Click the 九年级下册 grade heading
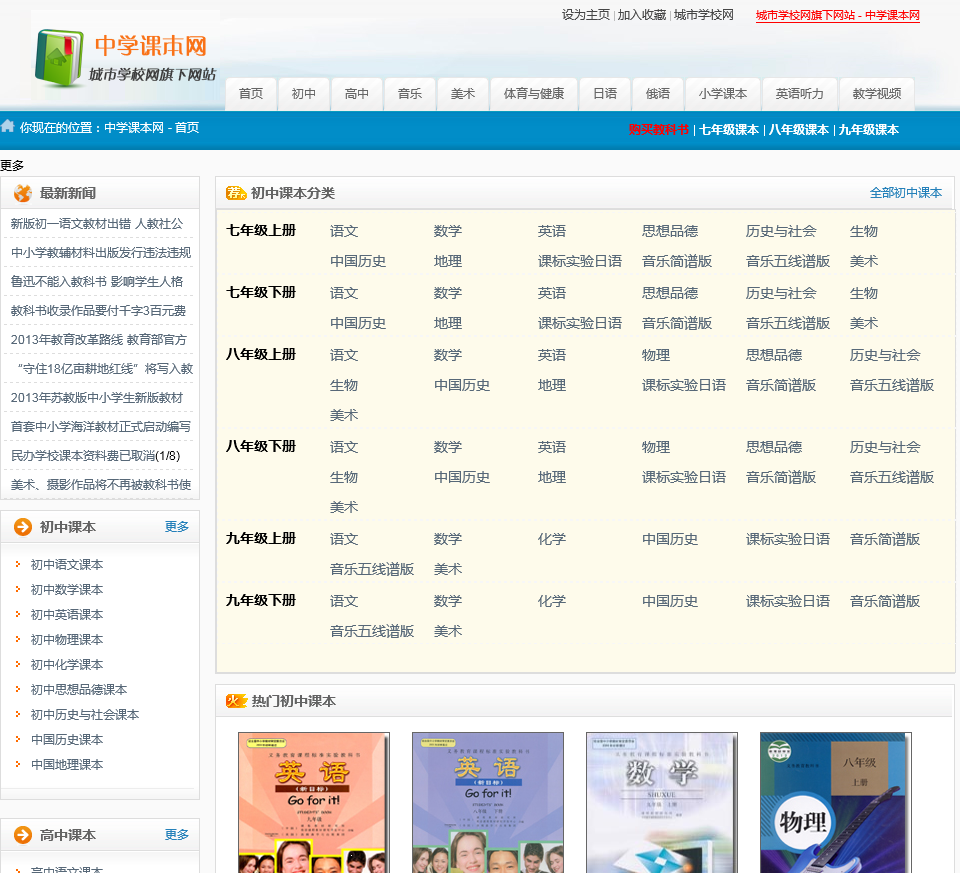Screen dimensions: 960x873 [x=261, y=601]
